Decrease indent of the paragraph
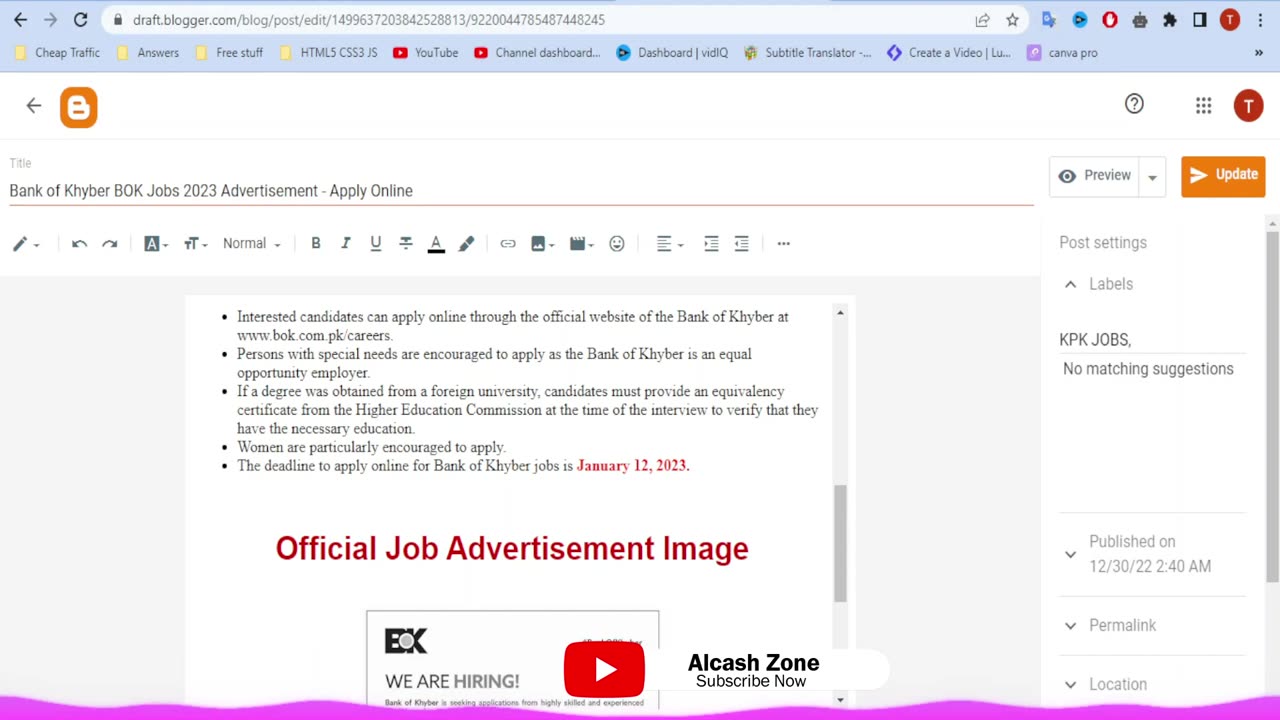The image size is (1280, 720). pyautogui.click(x=741, y=244)
